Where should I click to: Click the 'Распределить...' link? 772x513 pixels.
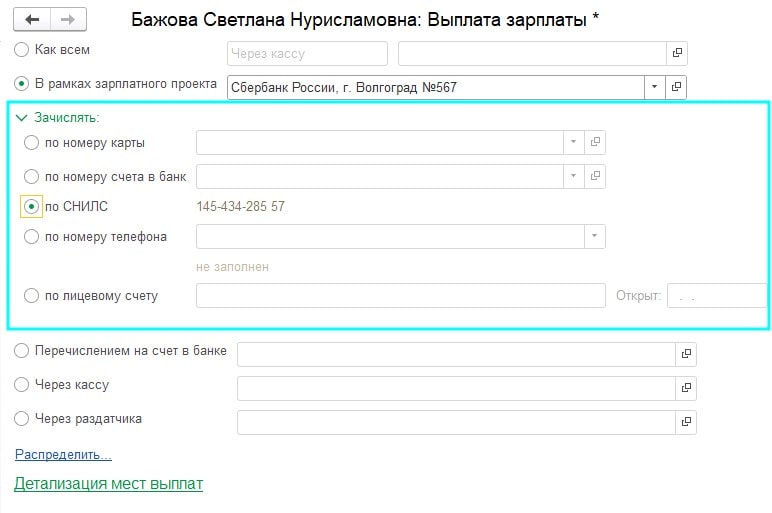[x=63, y=455]
